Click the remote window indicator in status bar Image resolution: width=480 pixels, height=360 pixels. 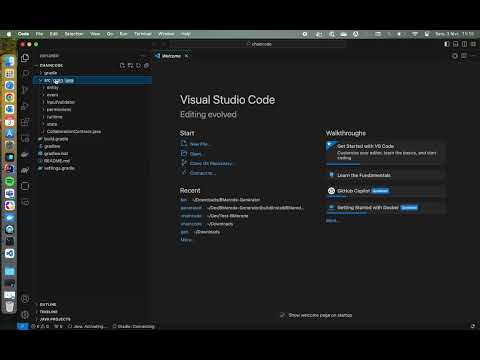pos(22,326)
